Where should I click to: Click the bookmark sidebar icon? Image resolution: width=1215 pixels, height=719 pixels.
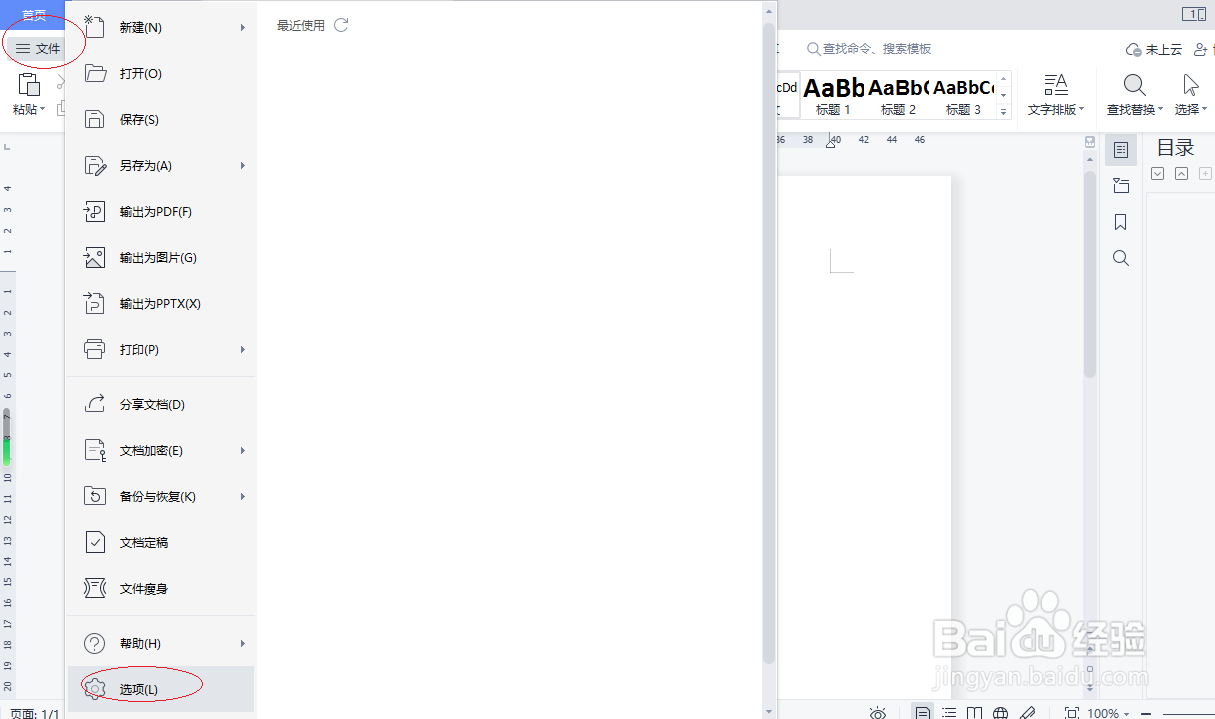pos(1121,222)
